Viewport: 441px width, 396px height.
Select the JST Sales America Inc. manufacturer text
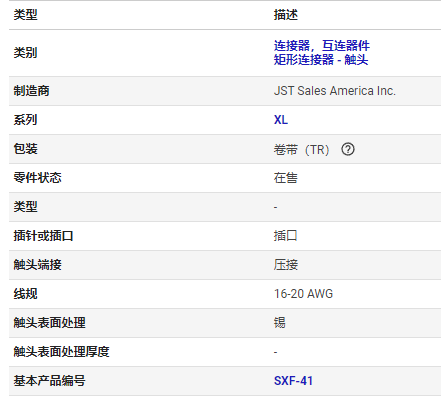point(335,91)
